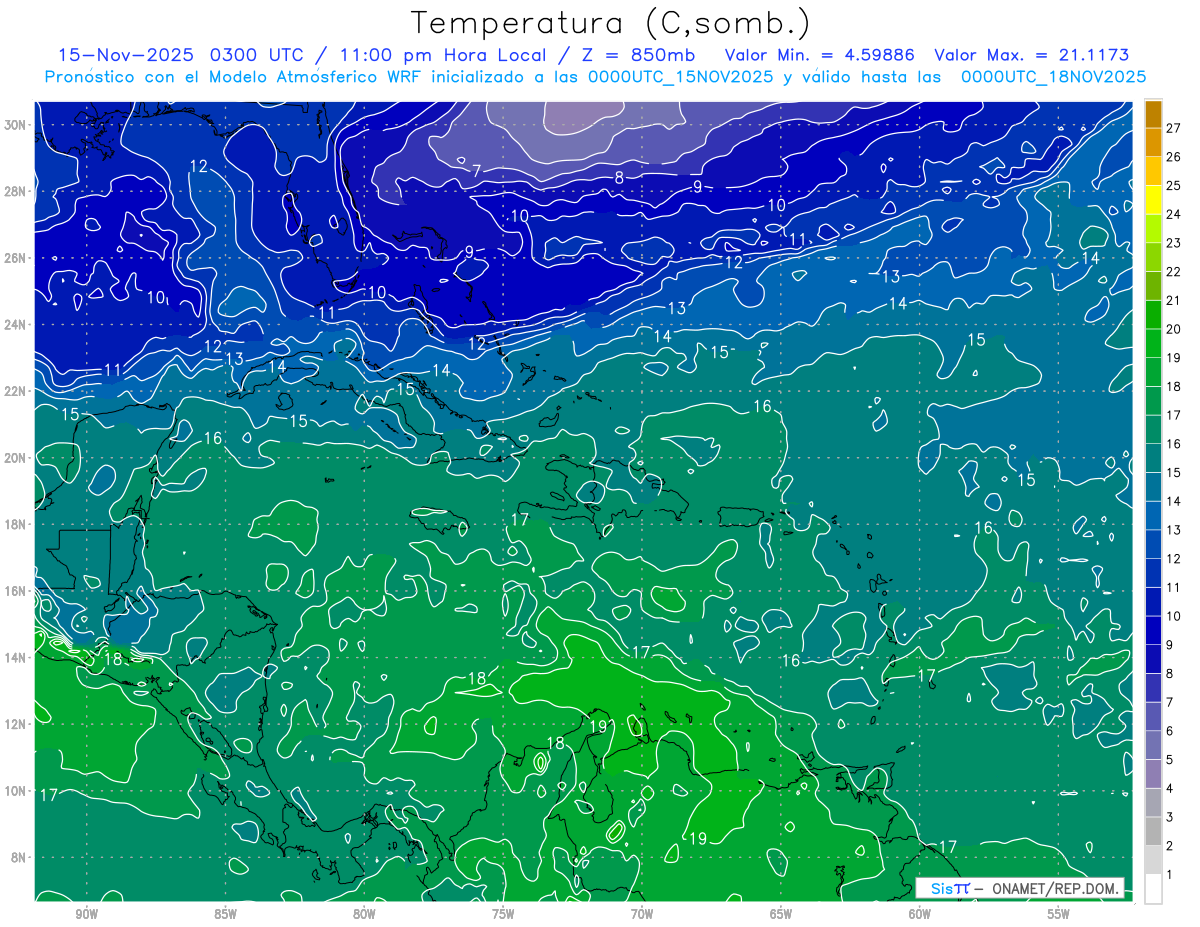Click the 'Temperatura (C,somb.)' map title
1200x927 pixels.
(610, 23)
